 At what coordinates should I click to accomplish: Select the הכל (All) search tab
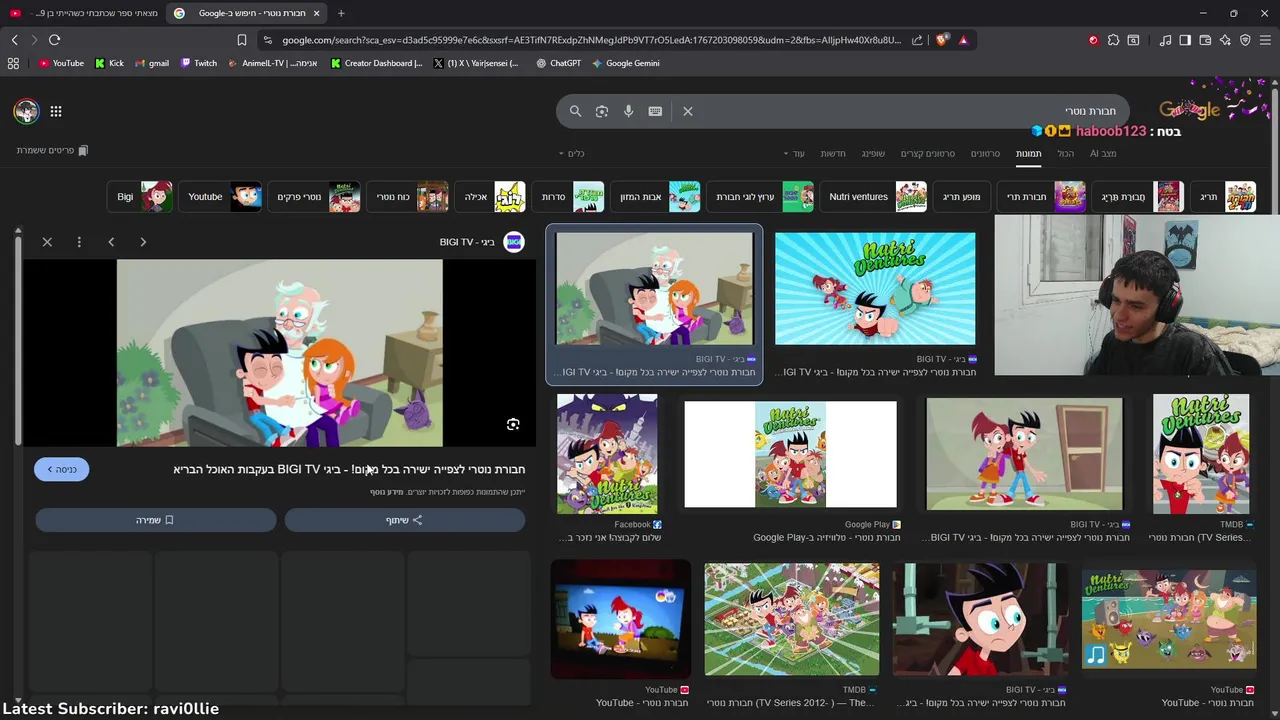coord(1066,153)
